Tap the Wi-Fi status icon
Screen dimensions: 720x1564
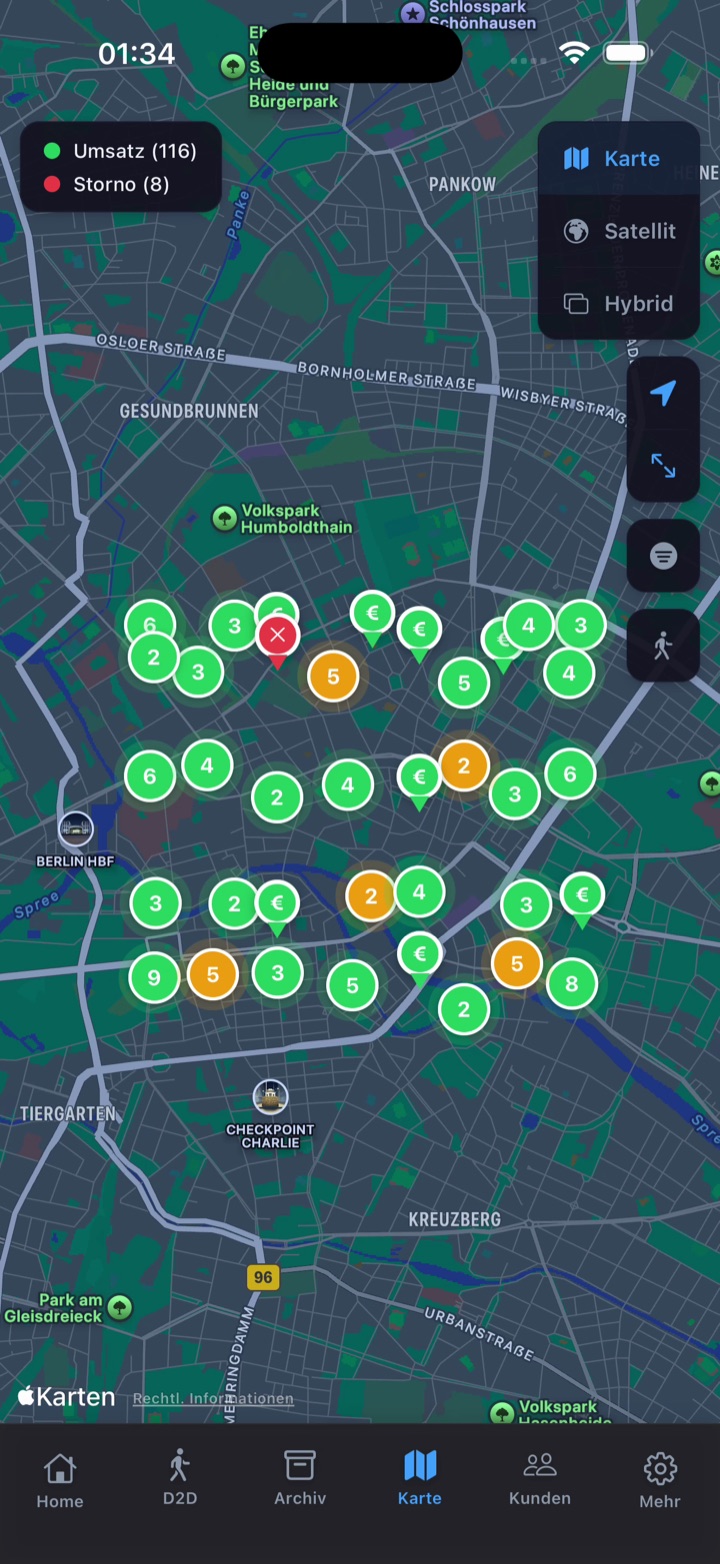[574, 53]
